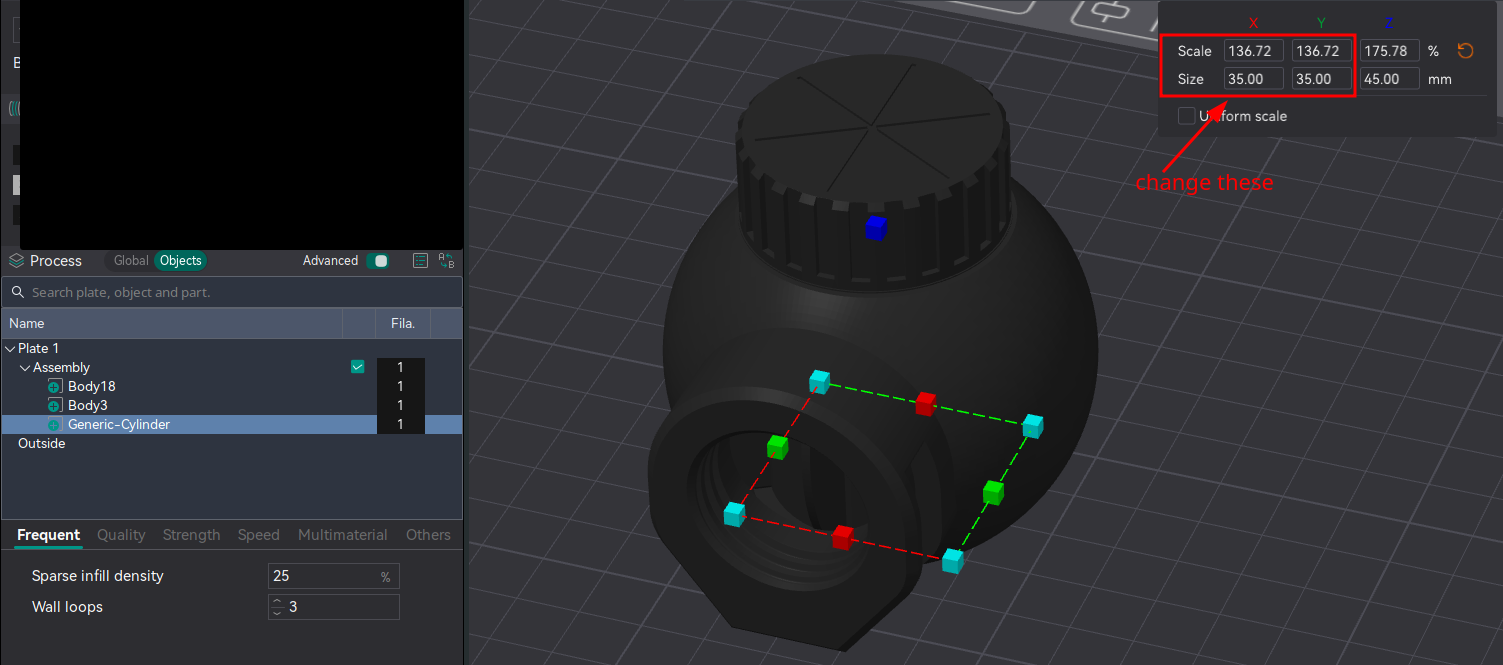1503x665 pixels.
Task: Click the search magnifier icon
Action: click(x=17, y=293)
